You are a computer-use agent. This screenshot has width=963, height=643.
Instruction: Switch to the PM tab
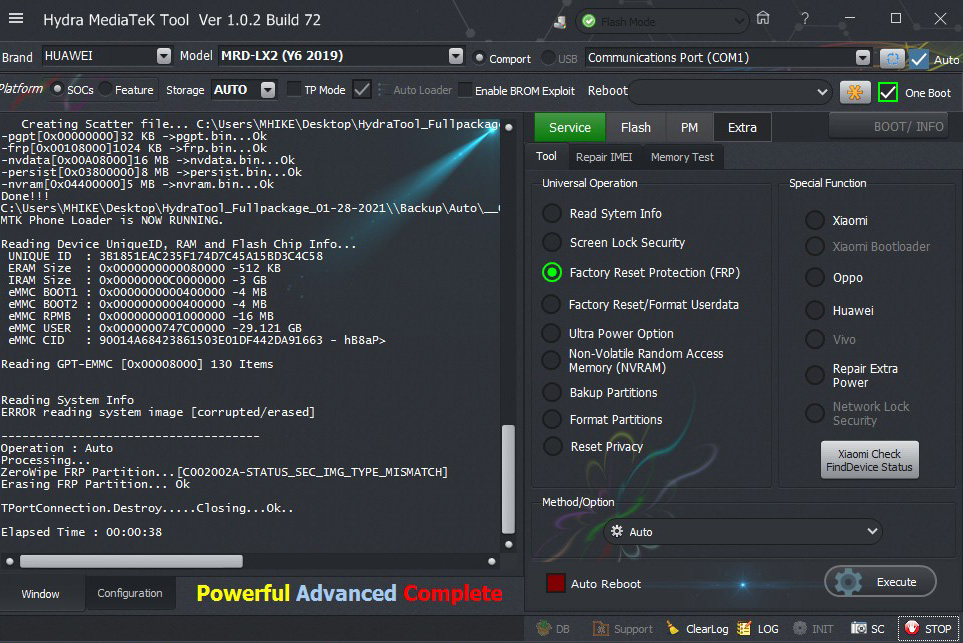689,127
